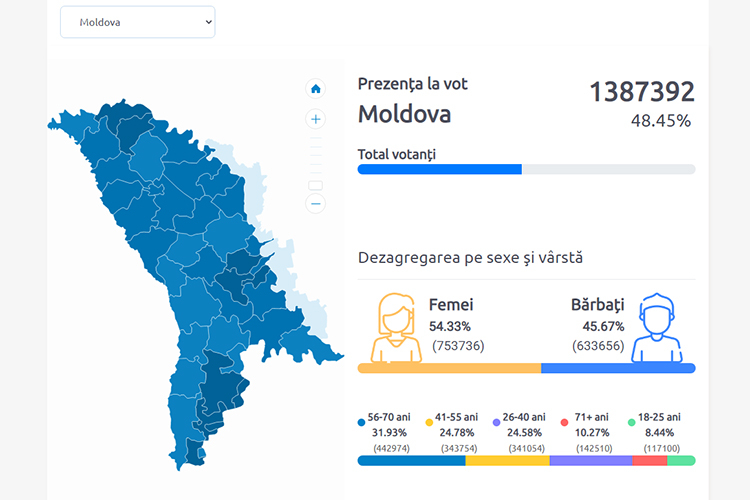
Task: Open the Moldova region dropdown
Action: (138, 22)
